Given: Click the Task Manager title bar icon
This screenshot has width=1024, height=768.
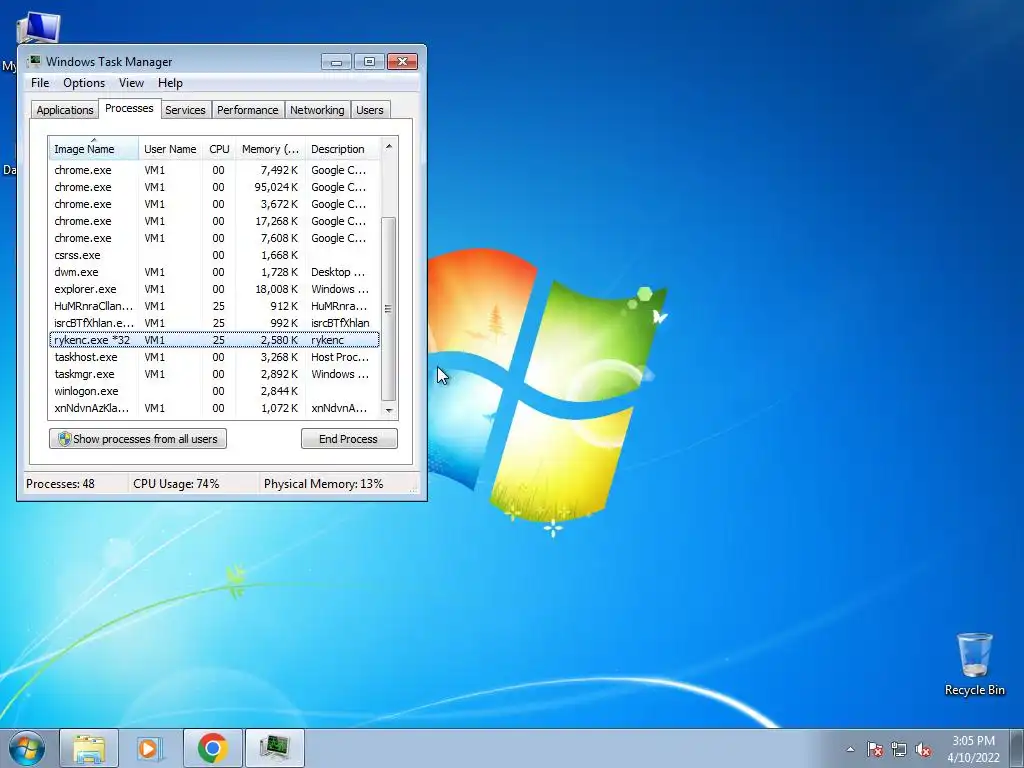Looking at the screenshot, I should click(34, 61).
